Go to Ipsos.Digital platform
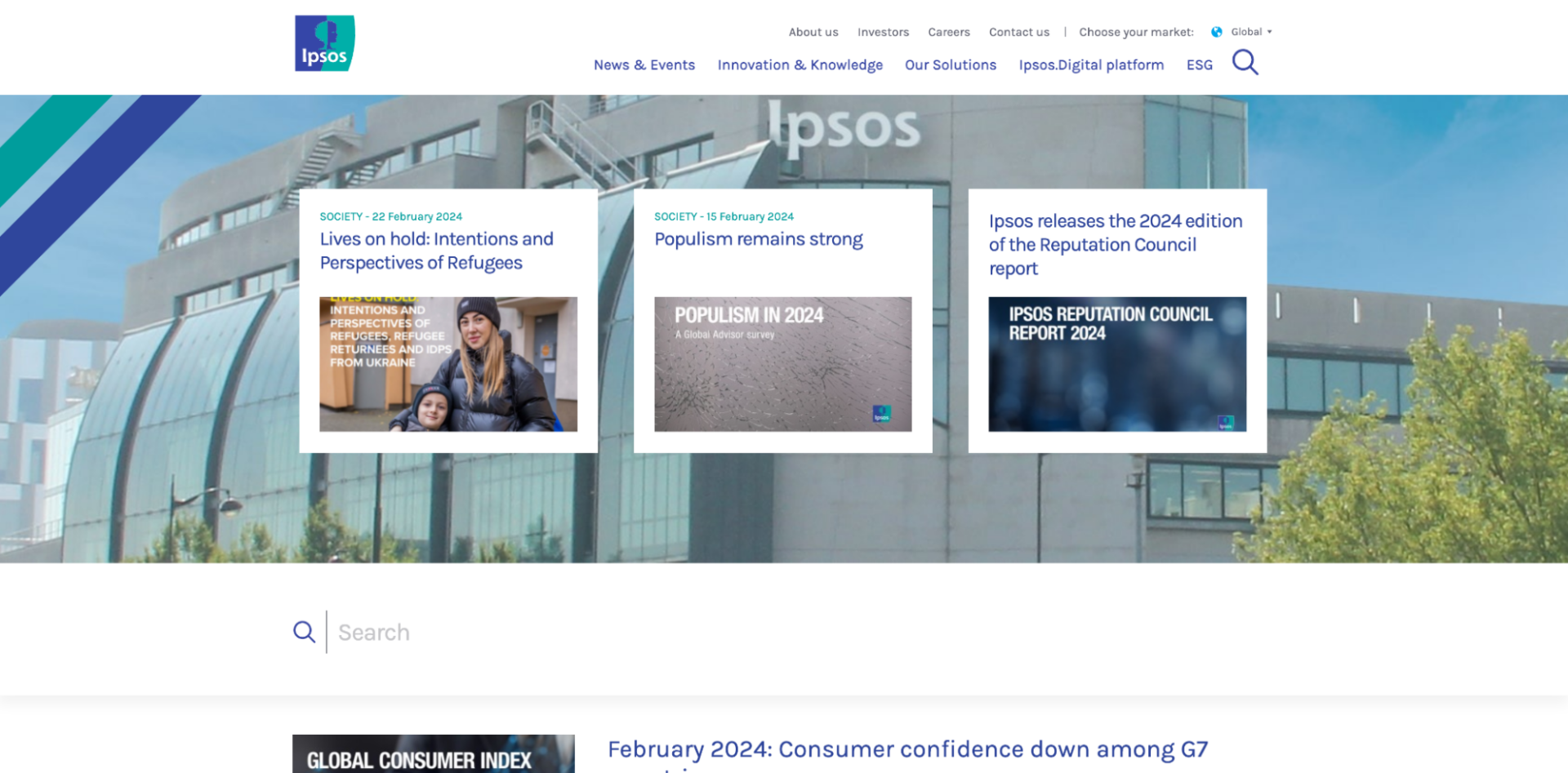 click(1090, 65)
